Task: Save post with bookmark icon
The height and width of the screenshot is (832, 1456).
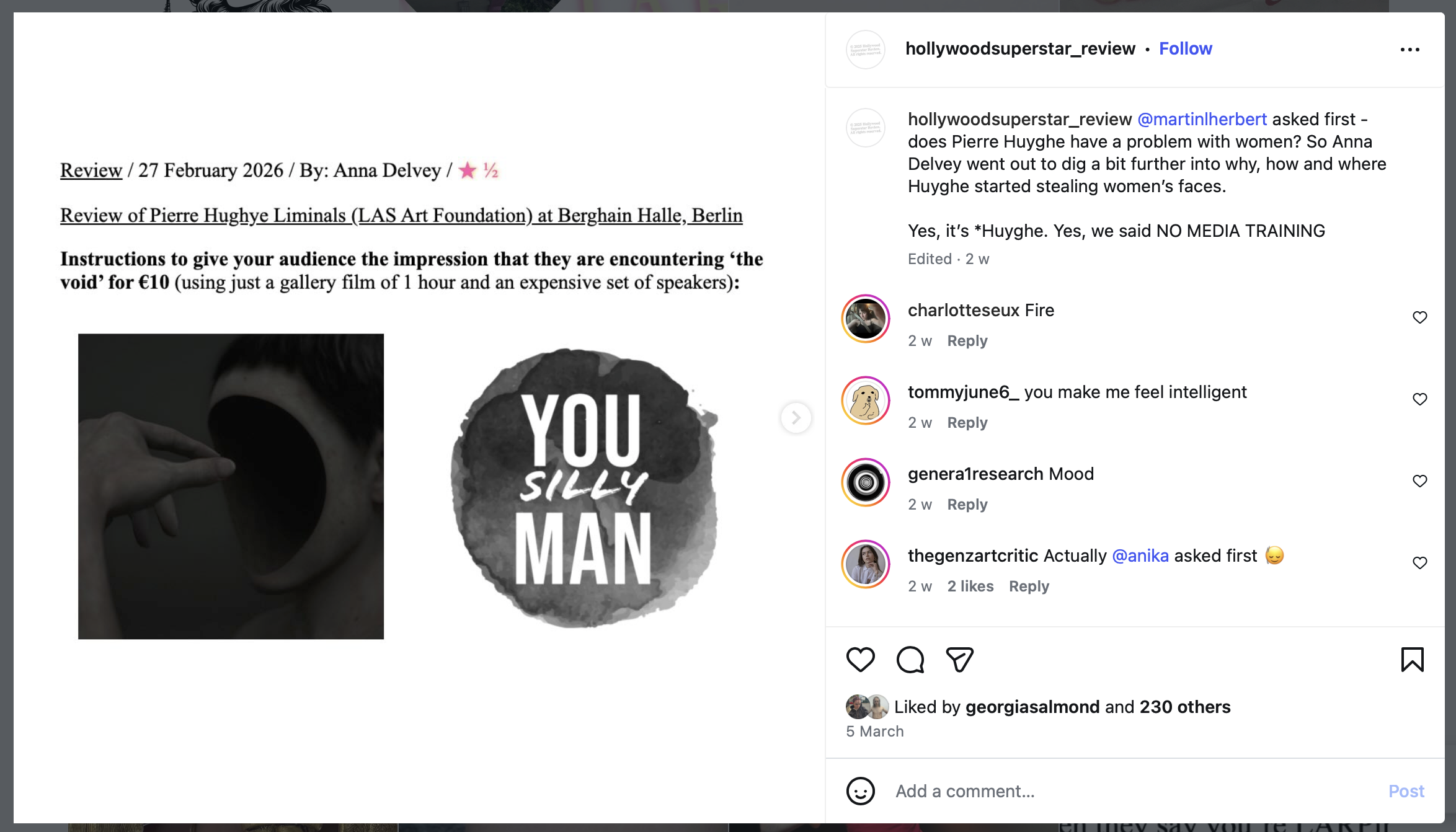Action: click(x=1412, y=660)
